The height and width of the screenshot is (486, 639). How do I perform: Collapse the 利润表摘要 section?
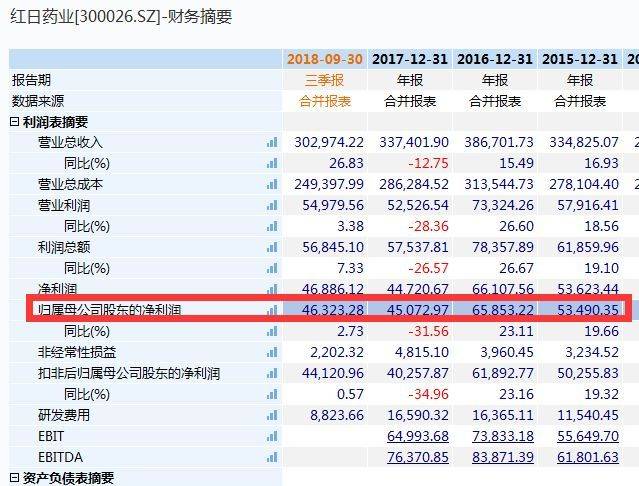pyautogui.click(x=14, y=122)
